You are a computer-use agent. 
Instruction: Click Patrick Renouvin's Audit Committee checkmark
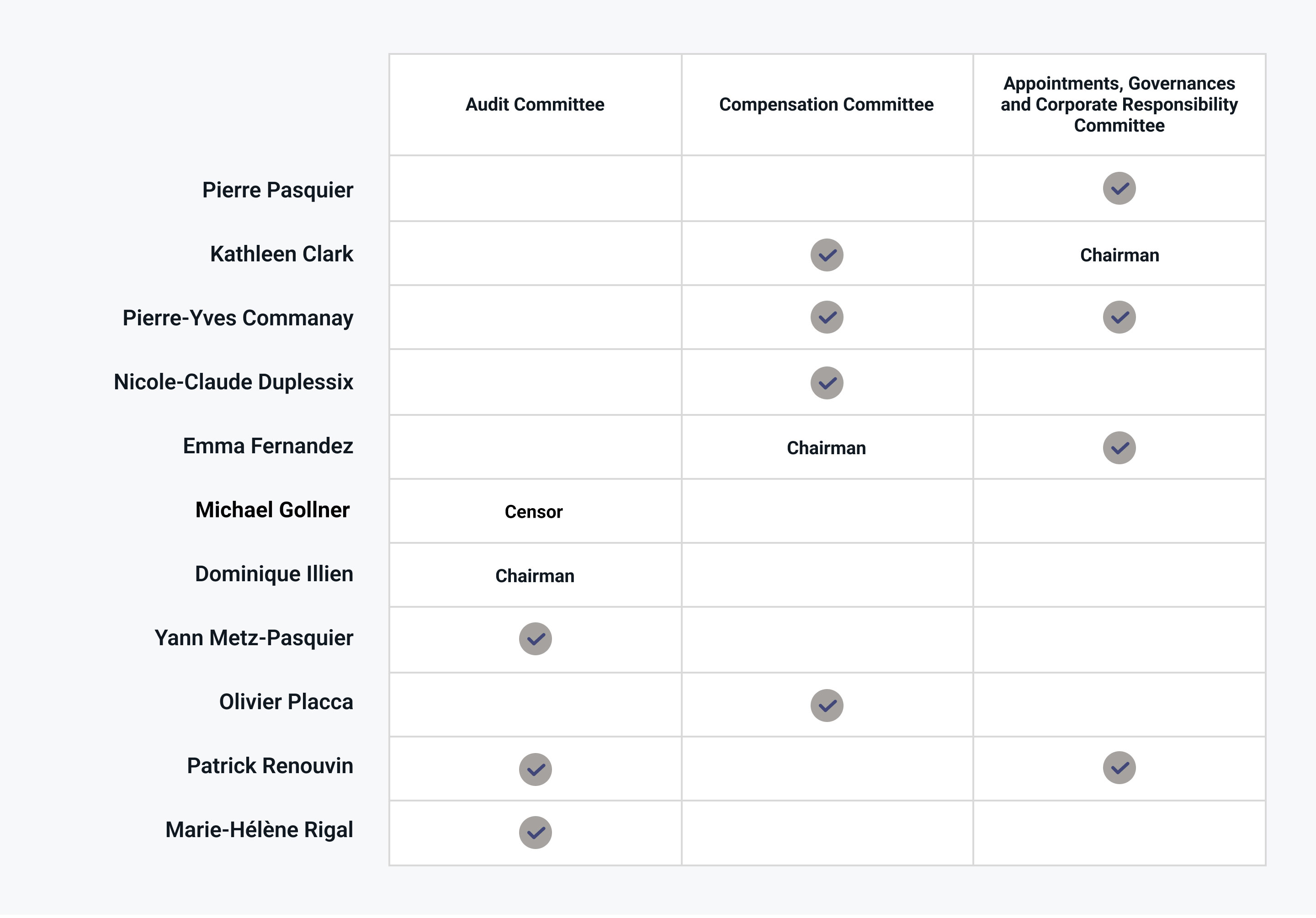tap(536, 769)
